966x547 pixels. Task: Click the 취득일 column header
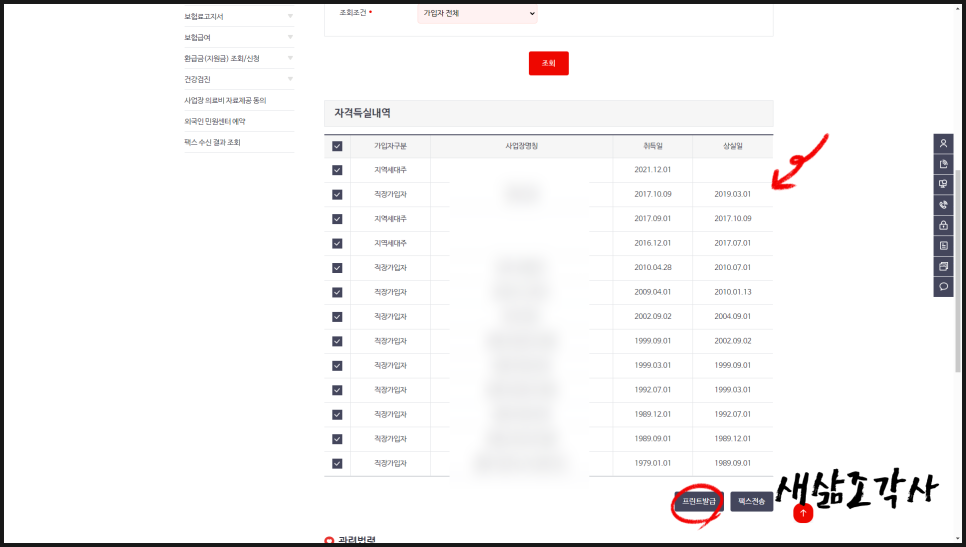pyautogui.click(x=652, y=146)
